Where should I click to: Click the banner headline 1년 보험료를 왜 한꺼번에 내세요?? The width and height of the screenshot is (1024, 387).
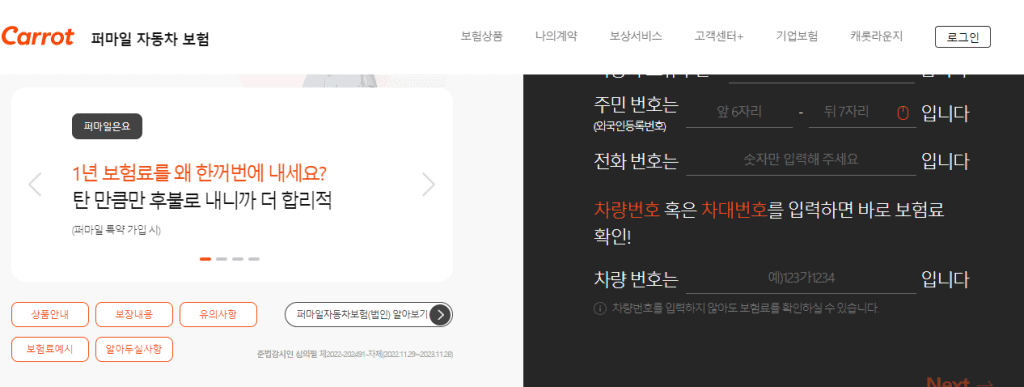coord(200,174)
